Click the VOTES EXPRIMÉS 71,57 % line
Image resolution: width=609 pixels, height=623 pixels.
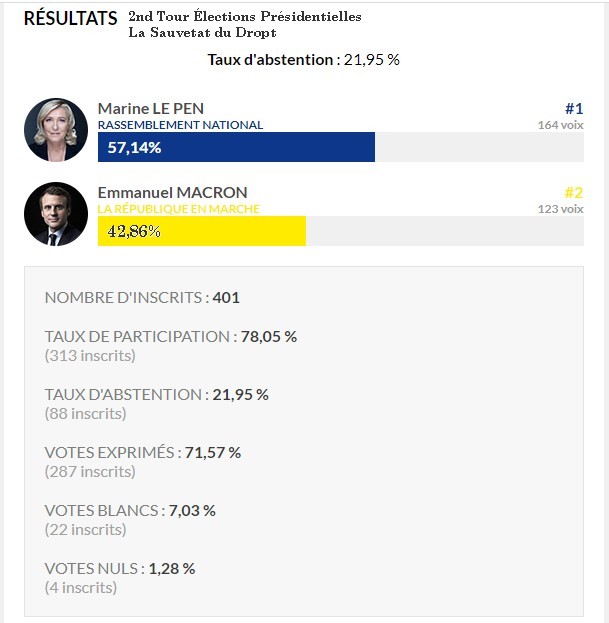143,452
